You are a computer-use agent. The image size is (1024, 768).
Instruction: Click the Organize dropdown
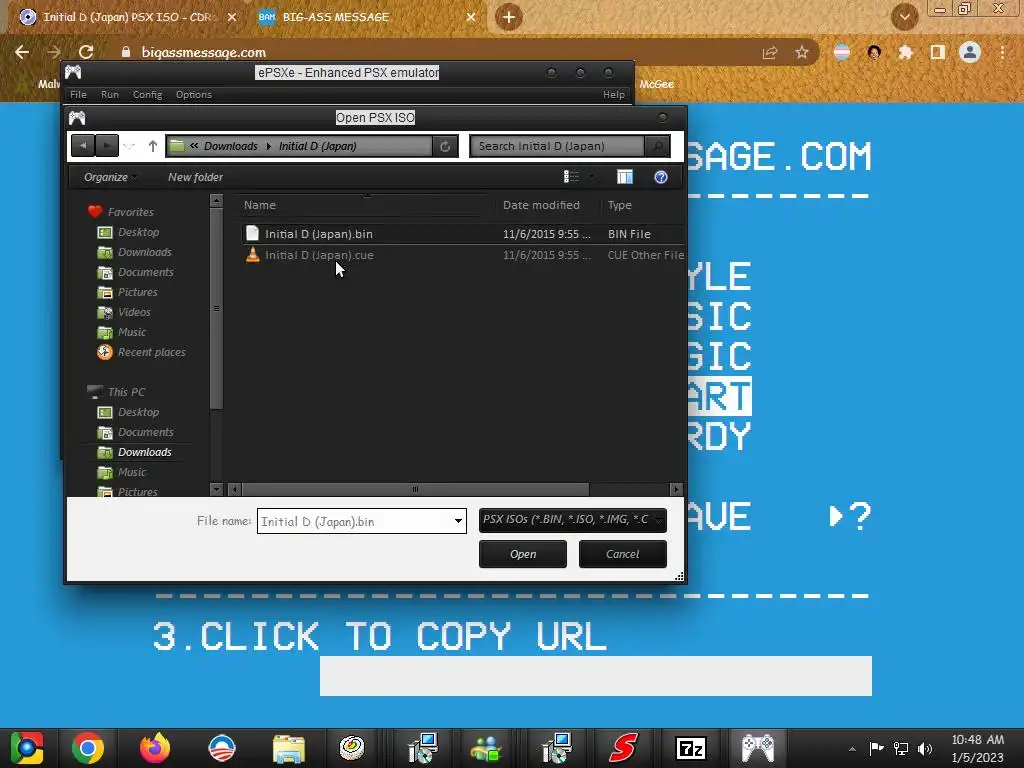pos(110,177)
